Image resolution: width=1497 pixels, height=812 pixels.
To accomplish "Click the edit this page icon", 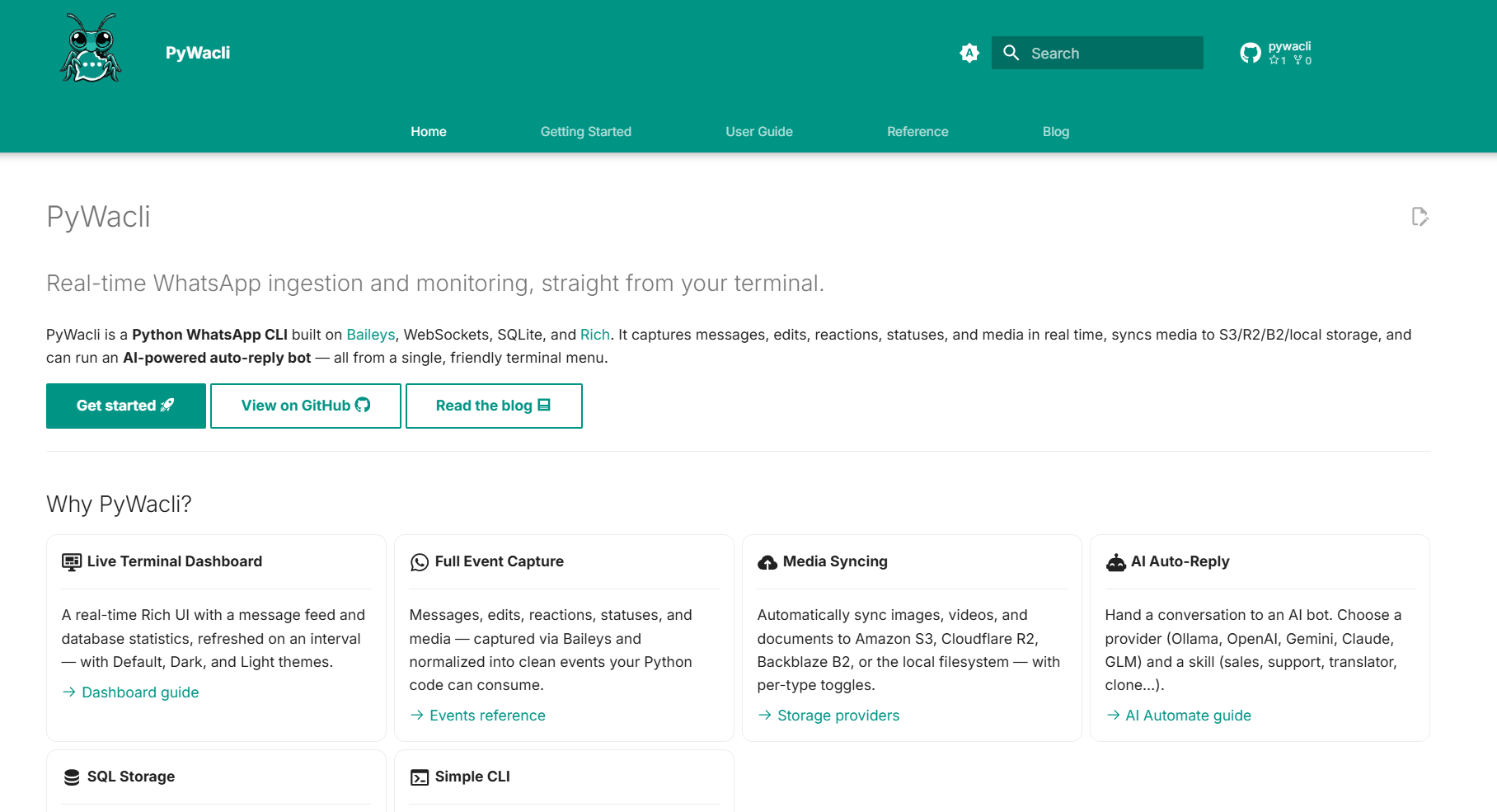I will click(x=1420, y=217).
